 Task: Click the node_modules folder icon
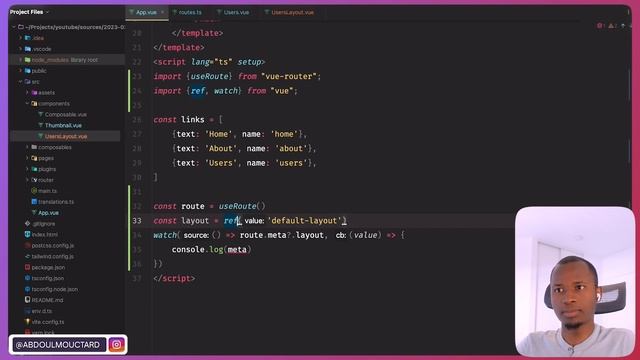tap(28, 60)
